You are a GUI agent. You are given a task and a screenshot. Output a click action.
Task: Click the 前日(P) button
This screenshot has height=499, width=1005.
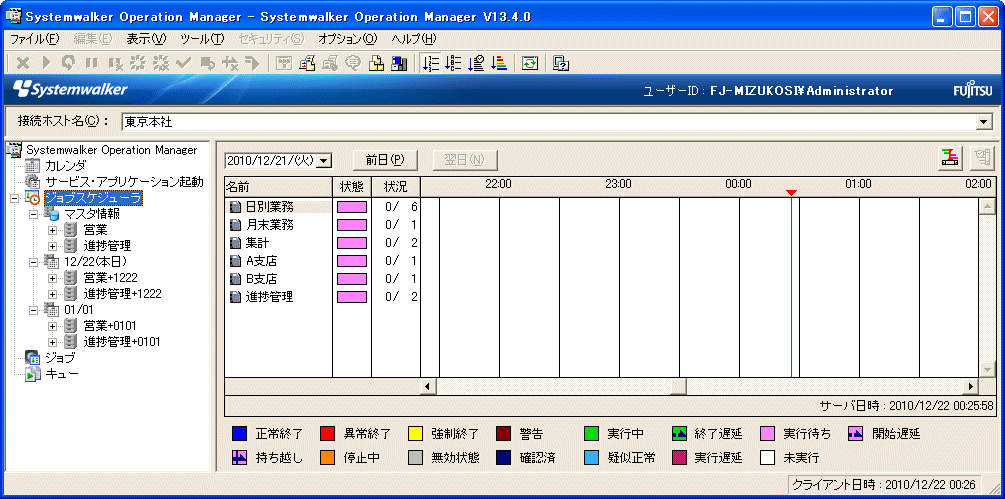(386, 160)
